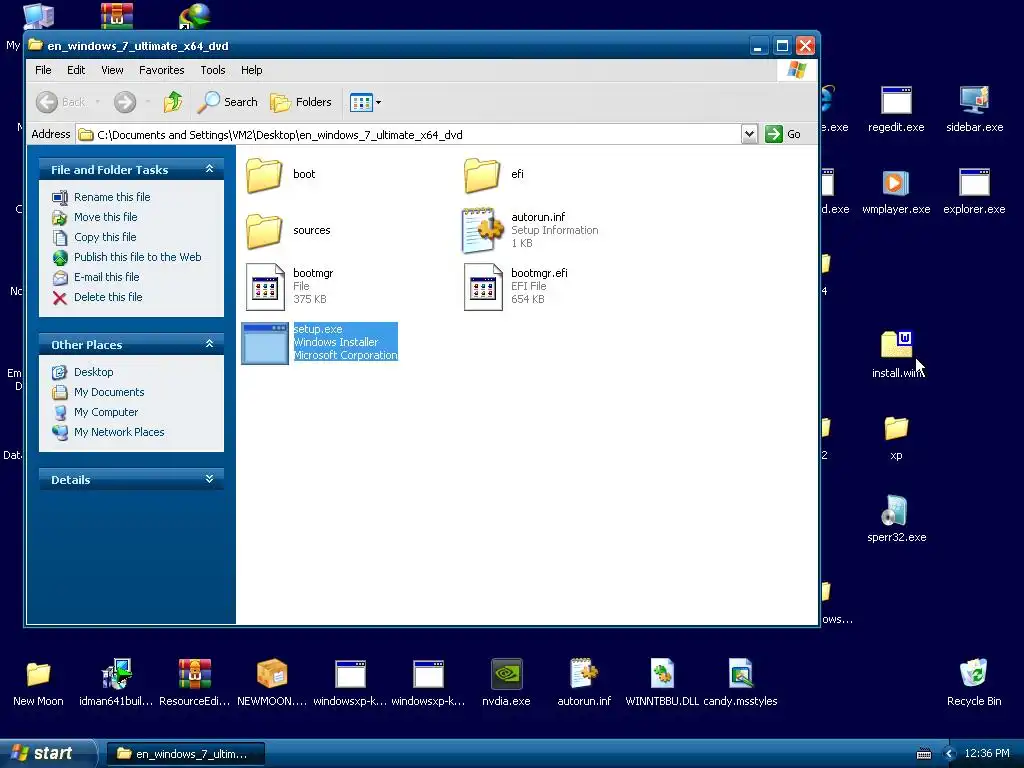Collapse the File and Folder Tasks panel
Screen dimensions: 1024x768
tap(209, 169)
